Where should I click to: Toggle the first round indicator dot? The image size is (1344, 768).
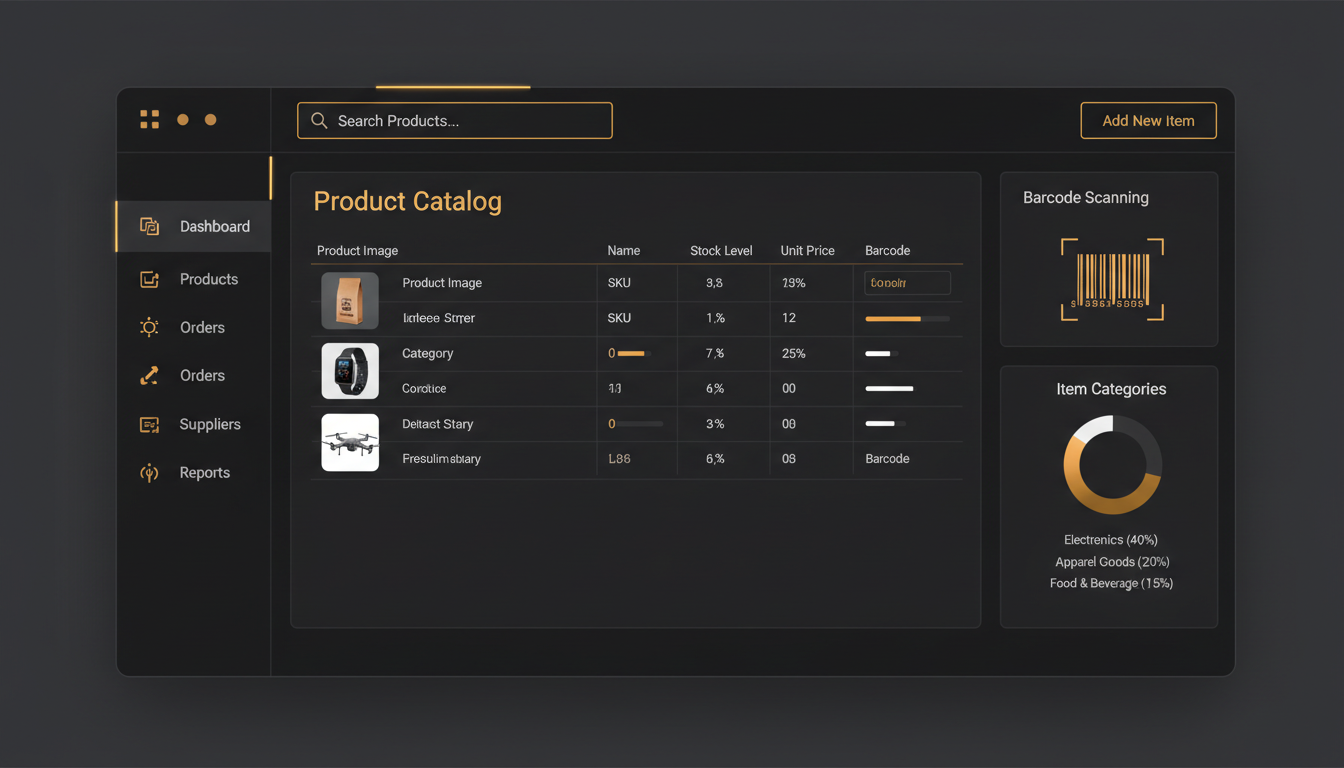click(183, 119)
